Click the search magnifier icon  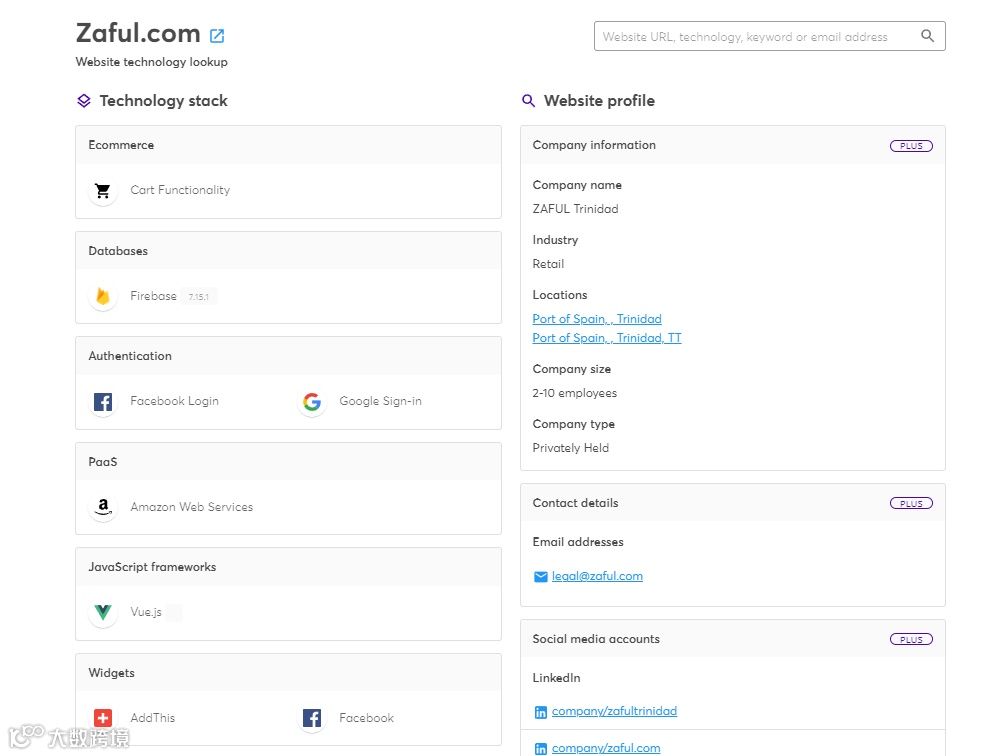pos(927,36)
